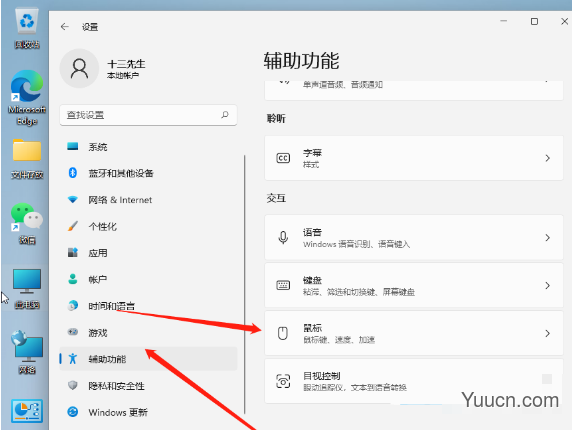This screenshot has height=430, width=572.
Task: Expand the chevron on 键盘 row
Action: coord(547,286)
